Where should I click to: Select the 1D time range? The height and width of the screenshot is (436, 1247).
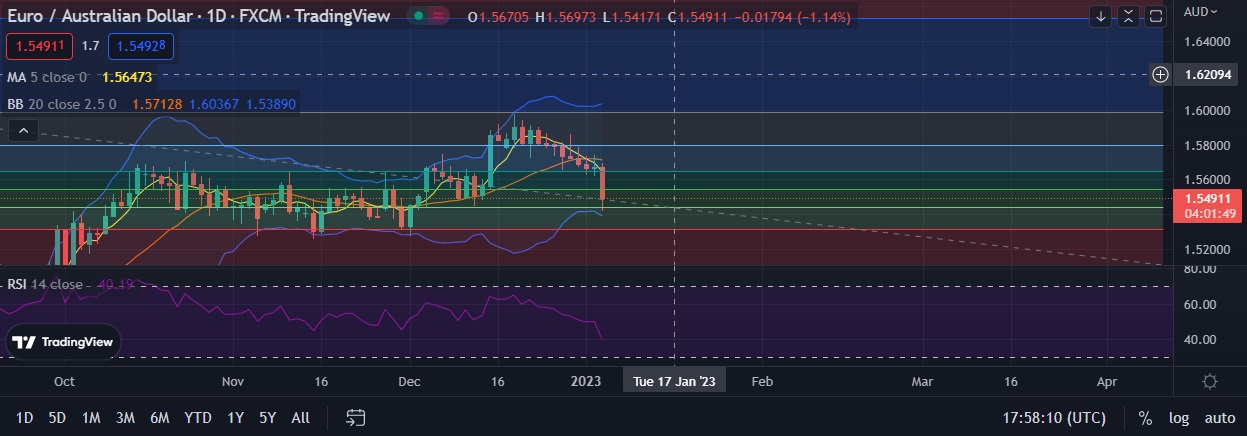pyautogui.click(x=25, y=417)
